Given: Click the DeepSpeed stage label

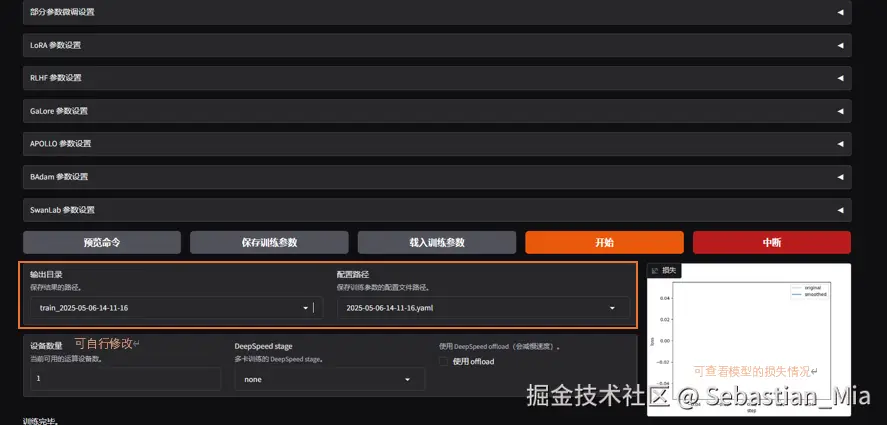Looking at the screenshot, I should click(x=264, y=346).
